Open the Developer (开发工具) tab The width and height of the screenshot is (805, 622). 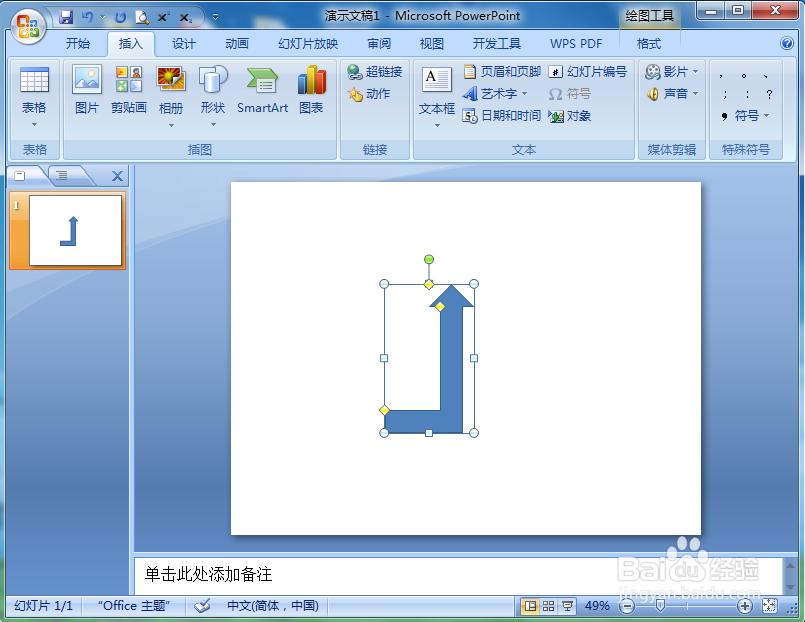point(496,44)
